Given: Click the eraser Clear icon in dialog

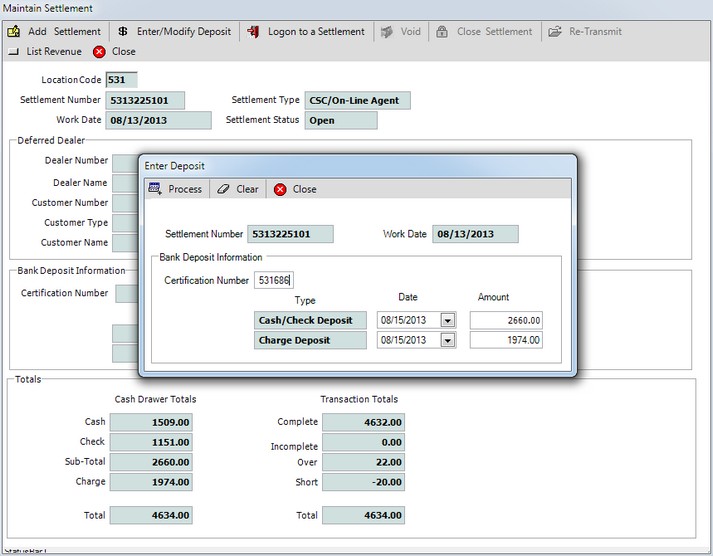Looking at the screenshot, I should pyautogui.click(x=223, y=189).
